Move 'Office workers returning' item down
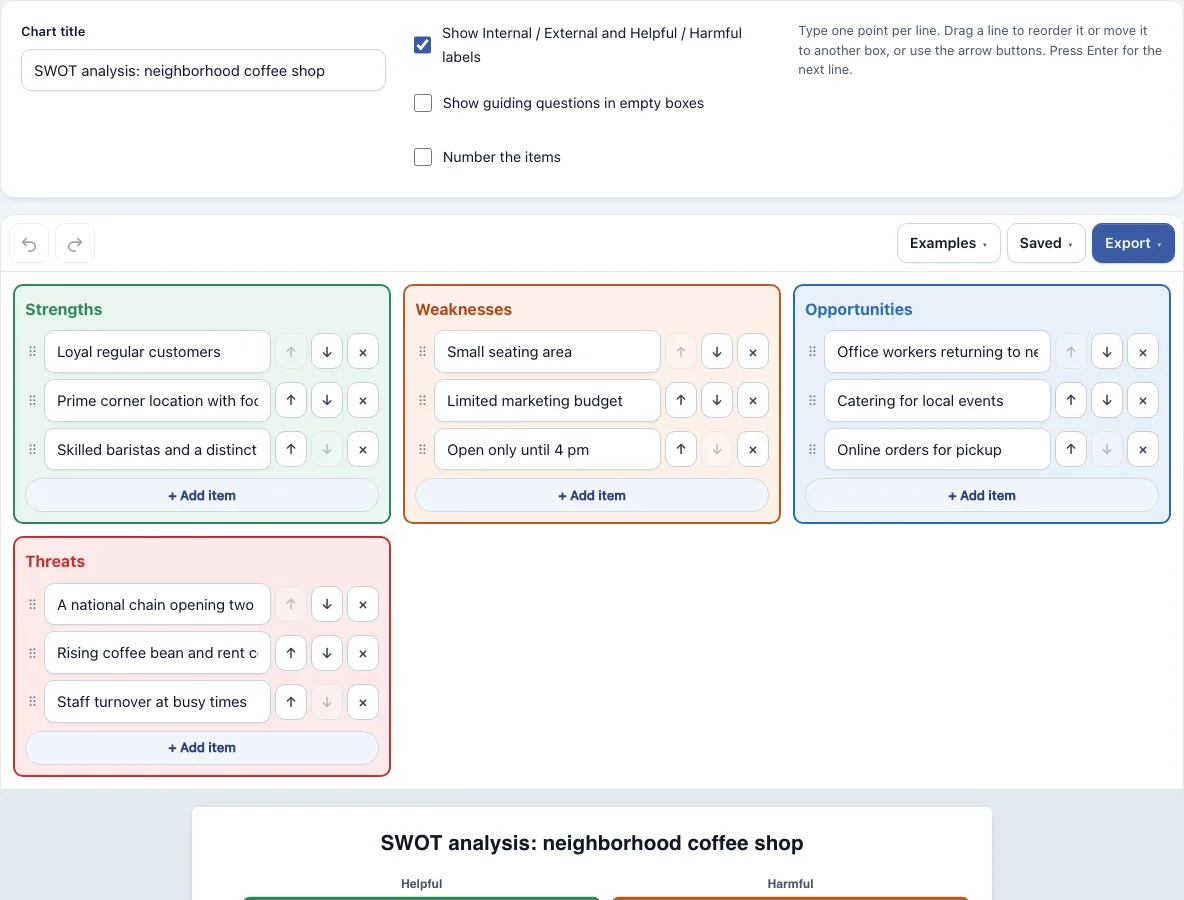The width and height of the screenshot is (1184, 900). 1107,352
